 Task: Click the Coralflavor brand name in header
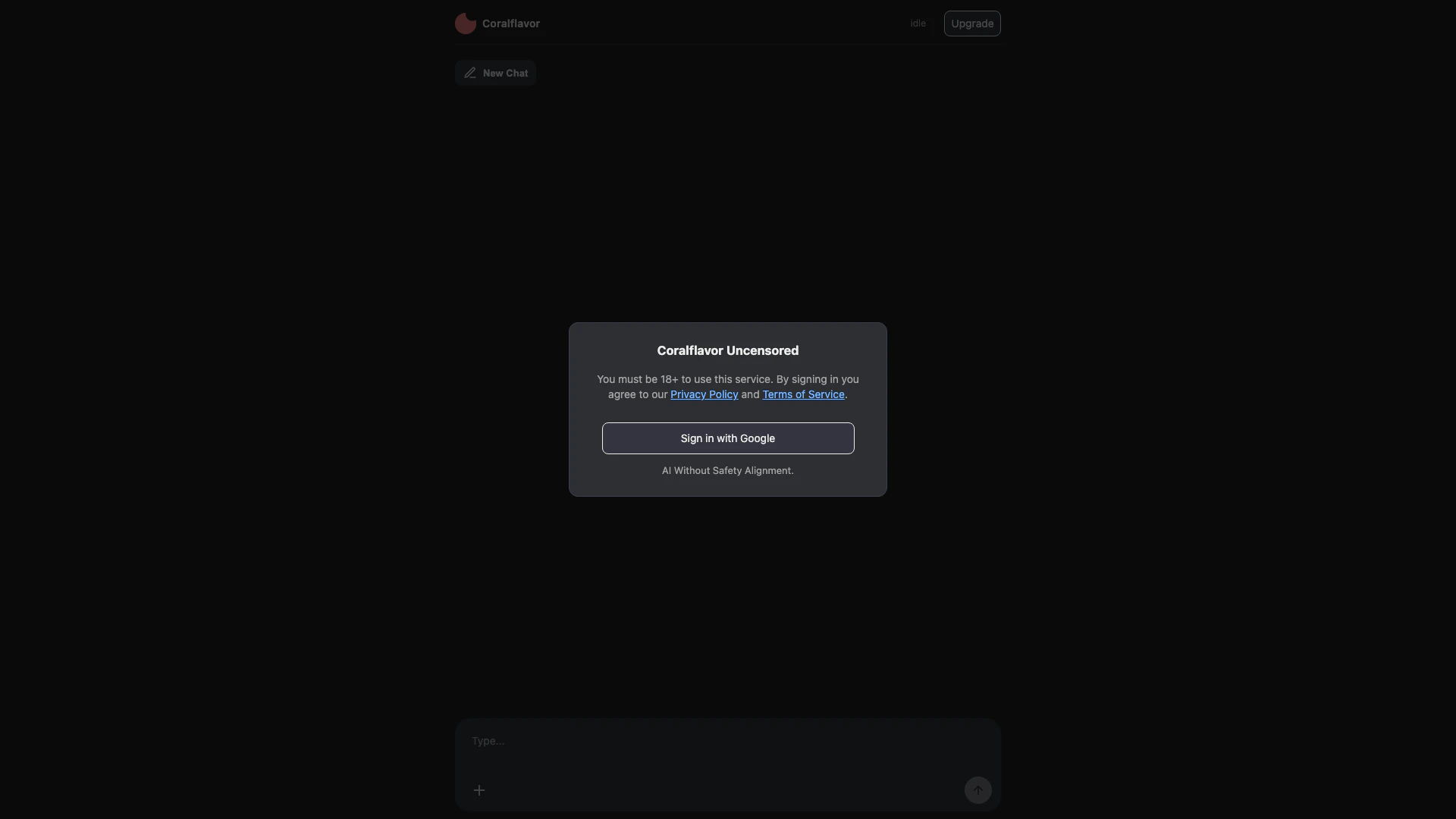click(511, 24)
